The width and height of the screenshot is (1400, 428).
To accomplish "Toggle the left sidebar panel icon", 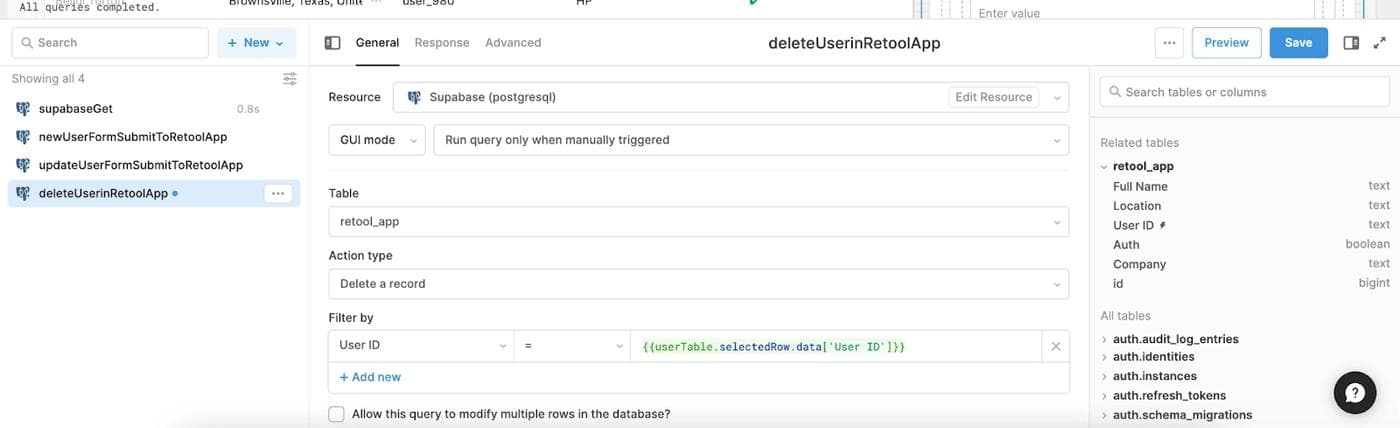I will click(x=333, y=43).
